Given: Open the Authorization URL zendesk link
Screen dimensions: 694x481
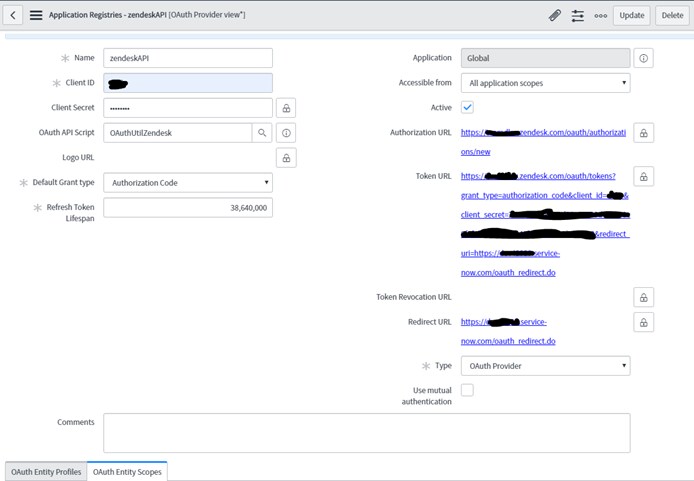Looking at the screenshot, I should [x=544, y=142].
